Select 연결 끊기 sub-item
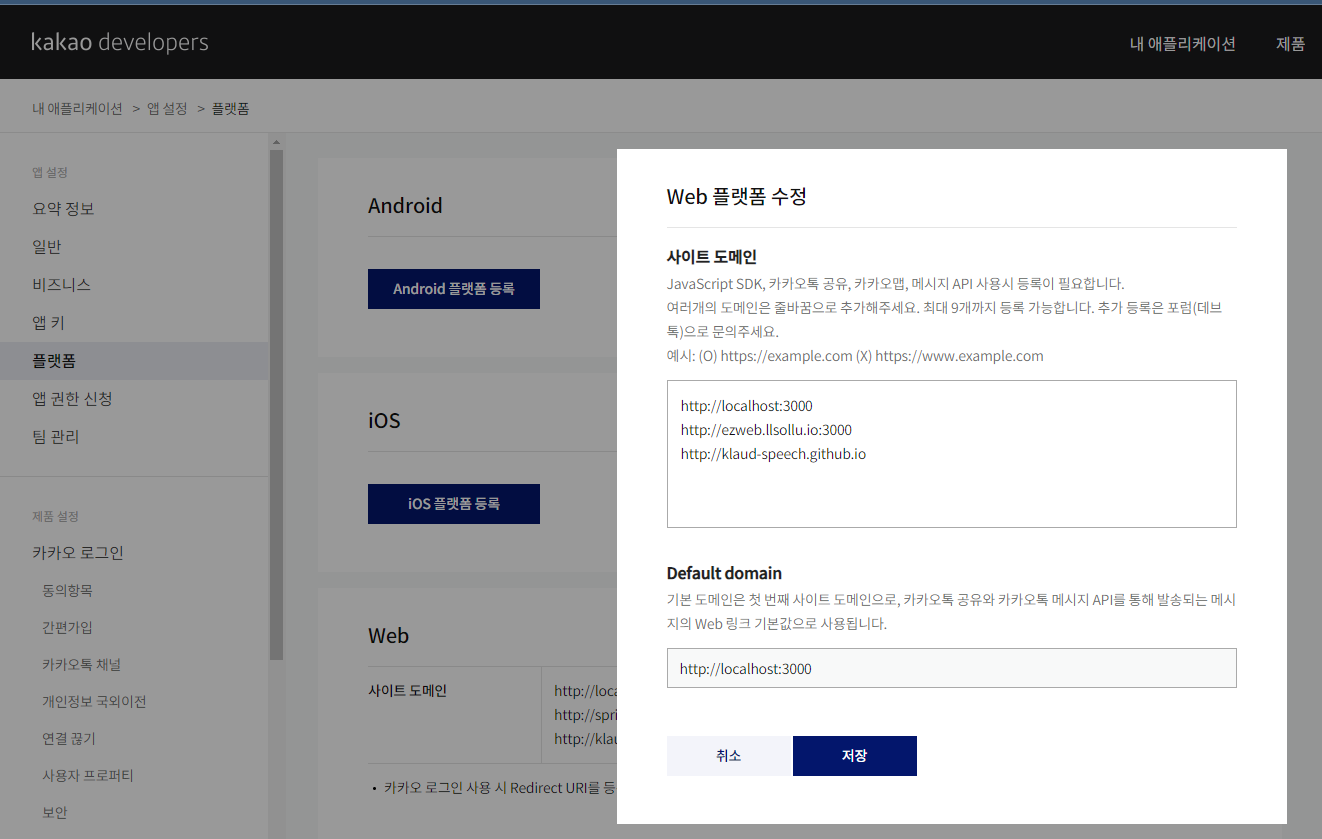The width and height of the screenshot is (1322, 839). point(69,739)
